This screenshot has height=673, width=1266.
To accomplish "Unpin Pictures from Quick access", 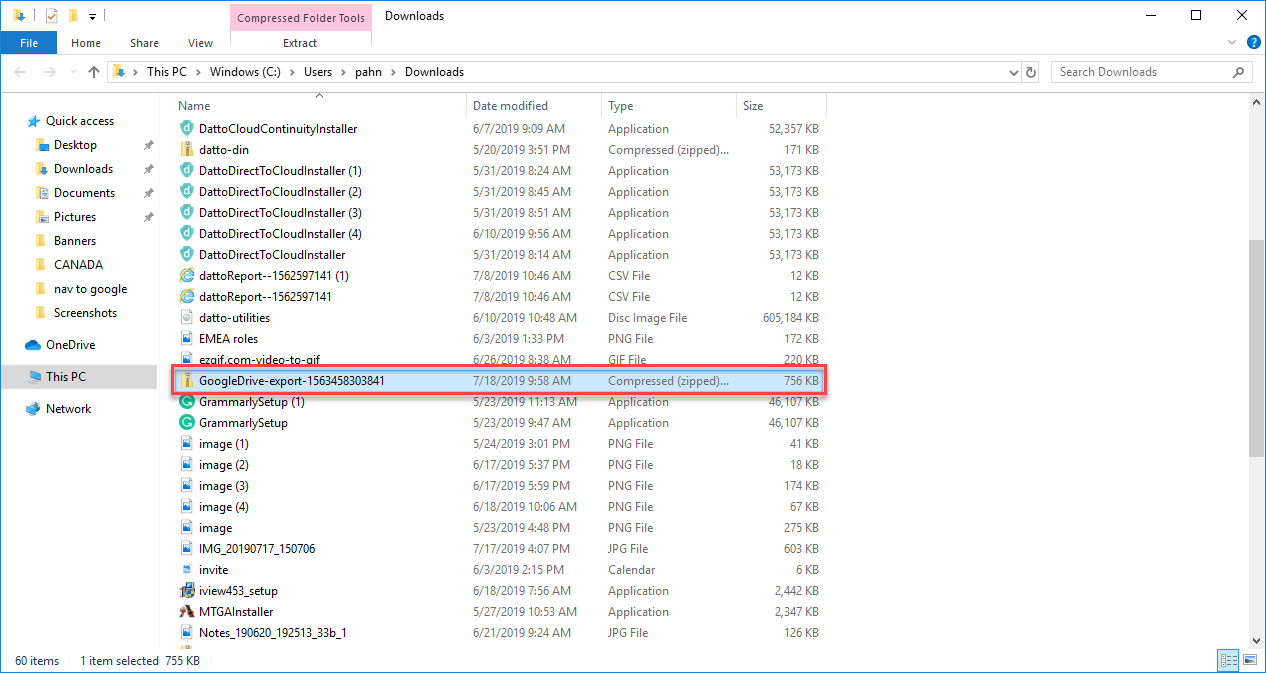I will [148, 217].
